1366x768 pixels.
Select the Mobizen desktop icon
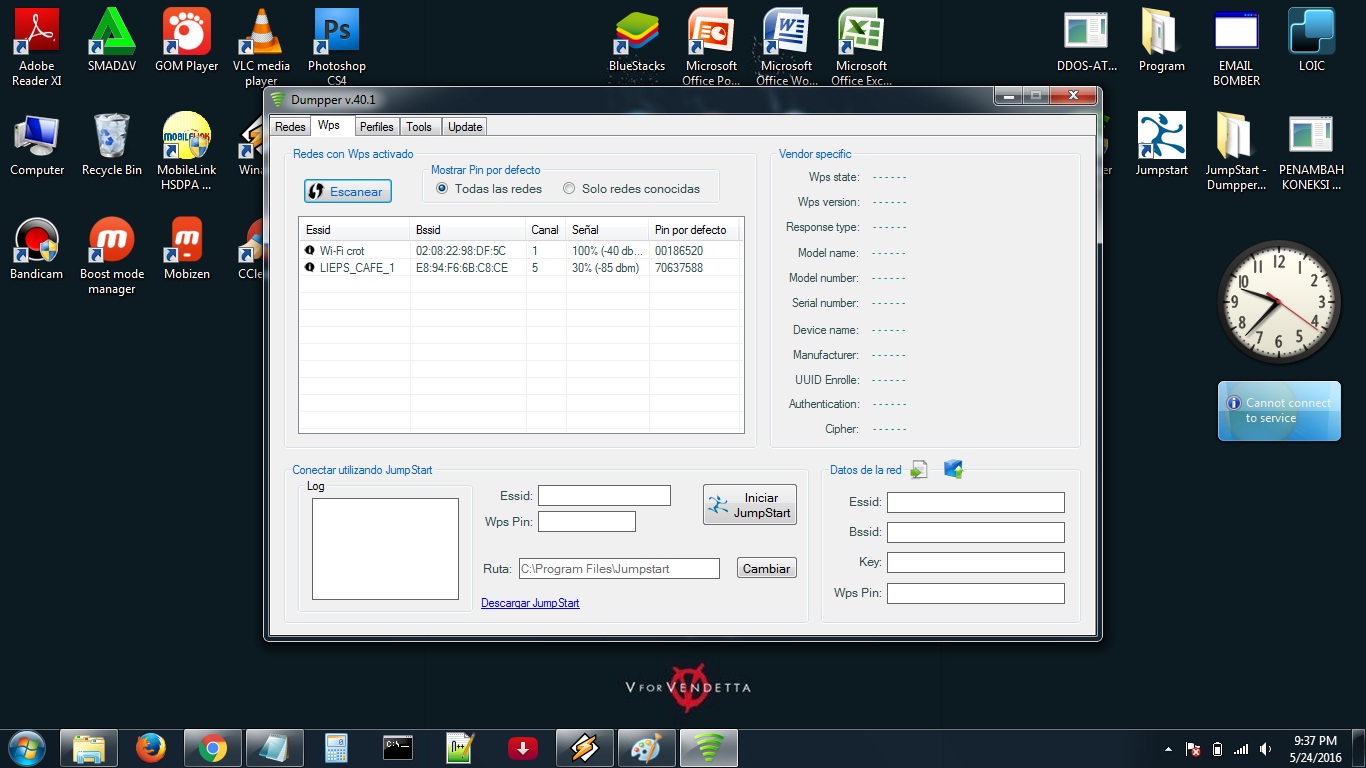[187, 248]
